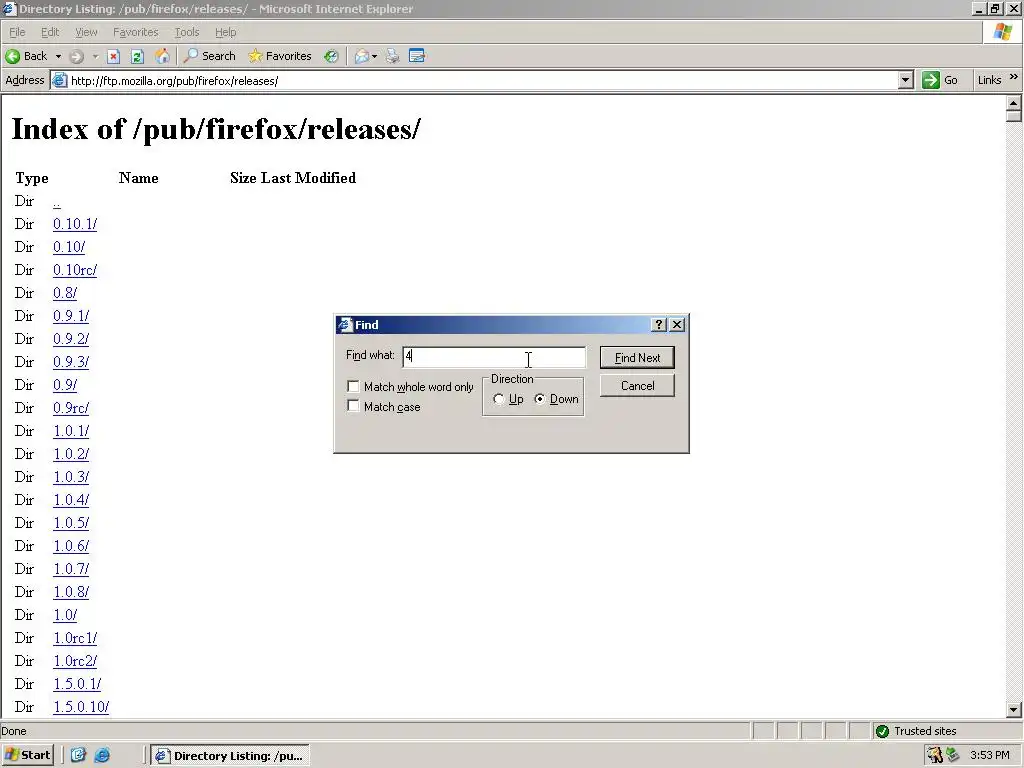Open the 1.0.4/ directory link

71,500
